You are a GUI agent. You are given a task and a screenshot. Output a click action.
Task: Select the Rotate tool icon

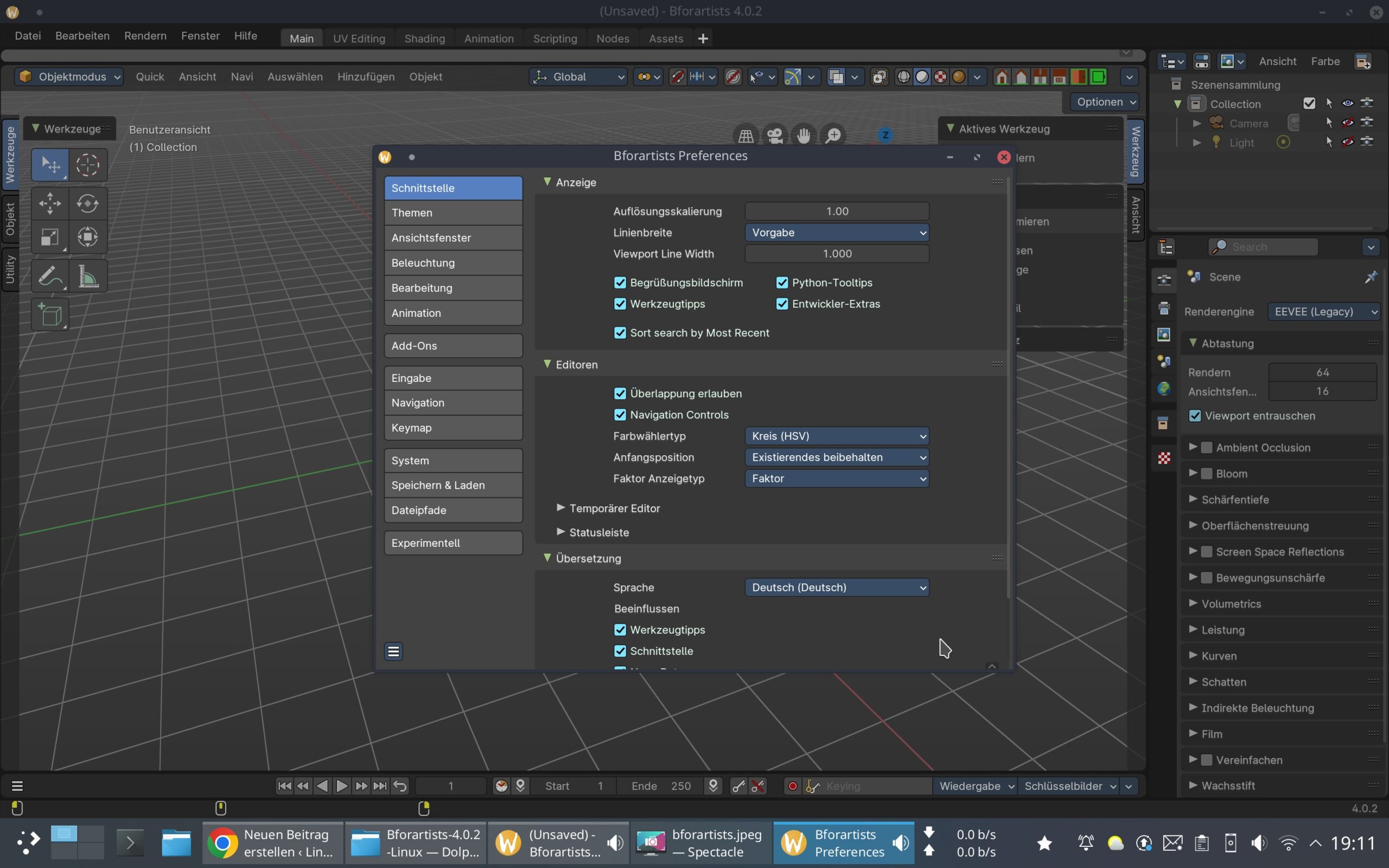[x=88, y=203]
